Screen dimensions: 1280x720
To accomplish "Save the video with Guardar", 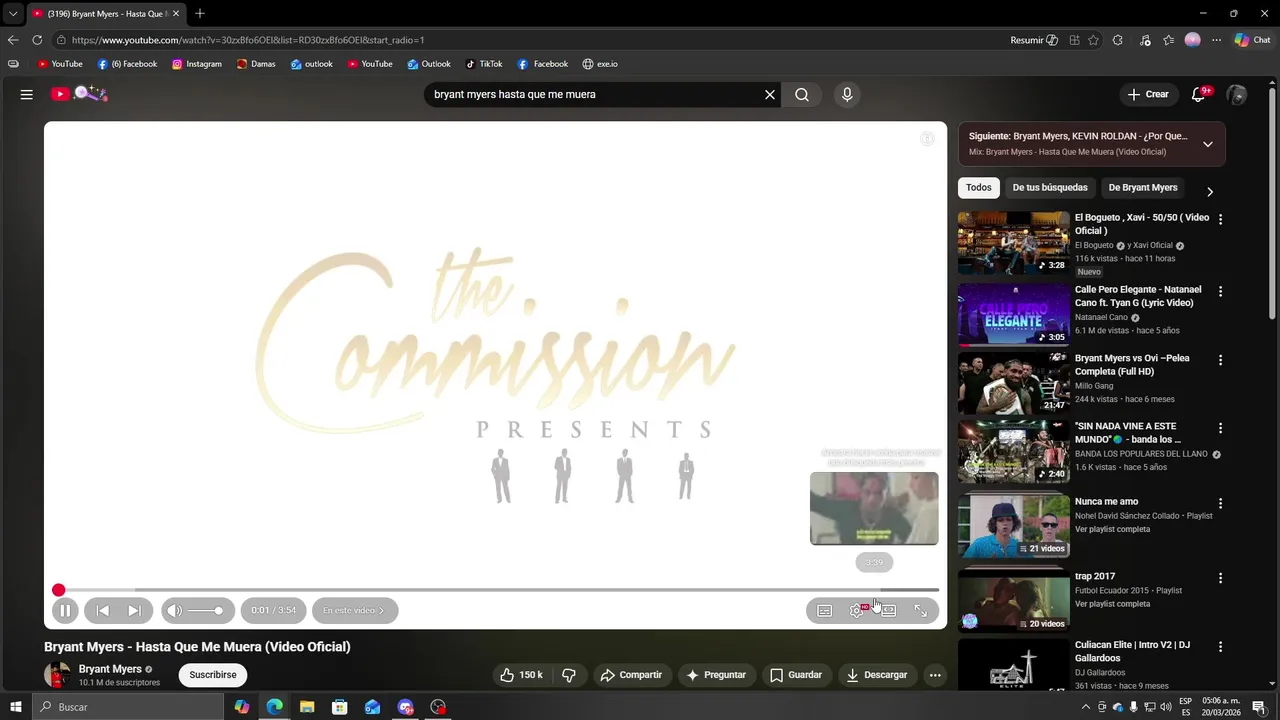I will pyautogui.click(x=796, y=675).
